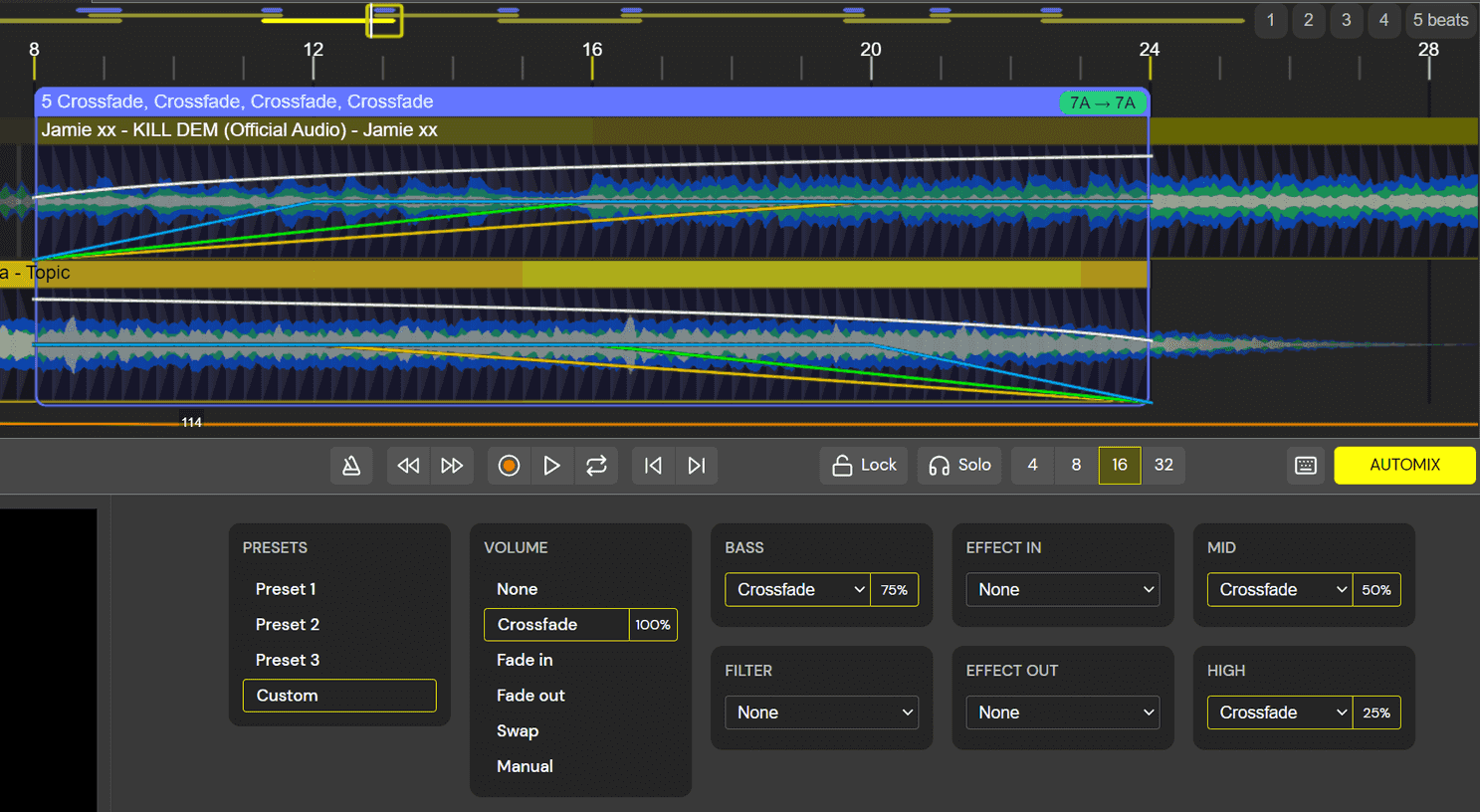Image resolution: width=1480 pixels, height=812 pixels.
Task: Enable loop playback toggle
Action: tap(596, 465)
